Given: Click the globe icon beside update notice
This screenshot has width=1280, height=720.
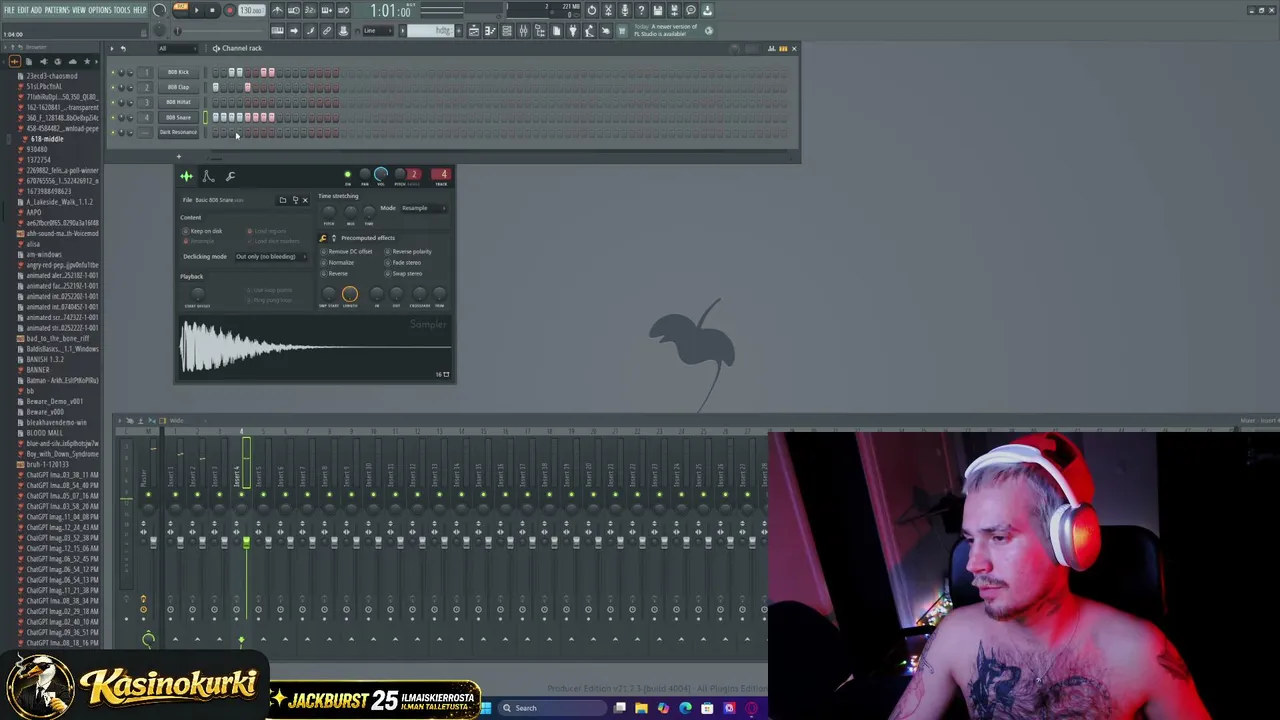Looking at the screenshot, I should (x=708, y=31).
